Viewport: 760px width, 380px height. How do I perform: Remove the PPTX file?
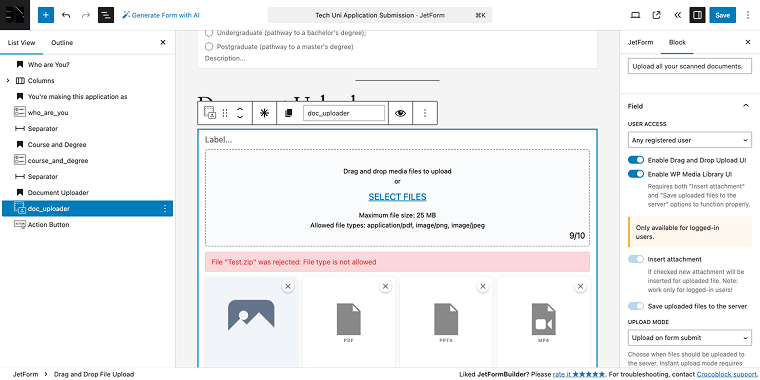483,286
